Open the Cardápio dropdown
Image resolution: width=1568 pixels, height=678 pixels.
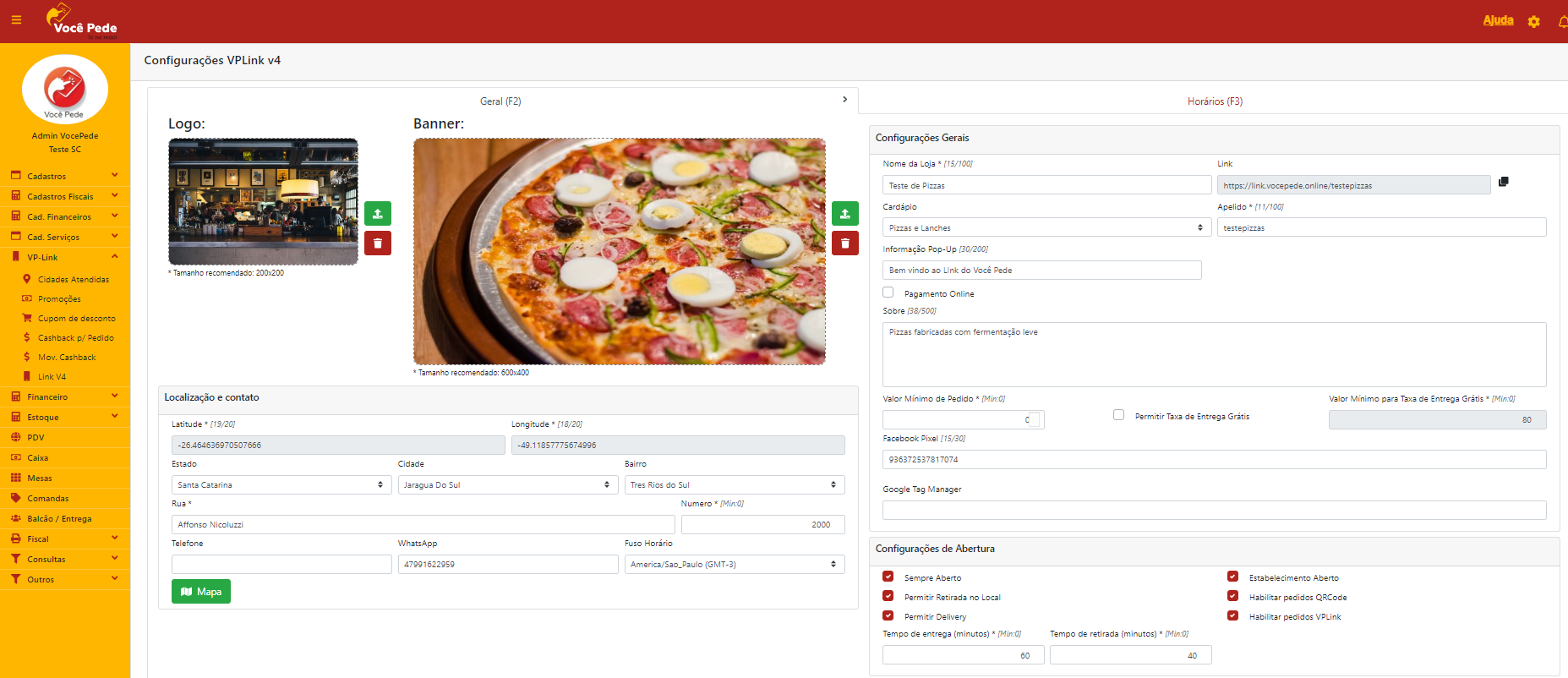pyautogui.click(x=1046, y=228)
